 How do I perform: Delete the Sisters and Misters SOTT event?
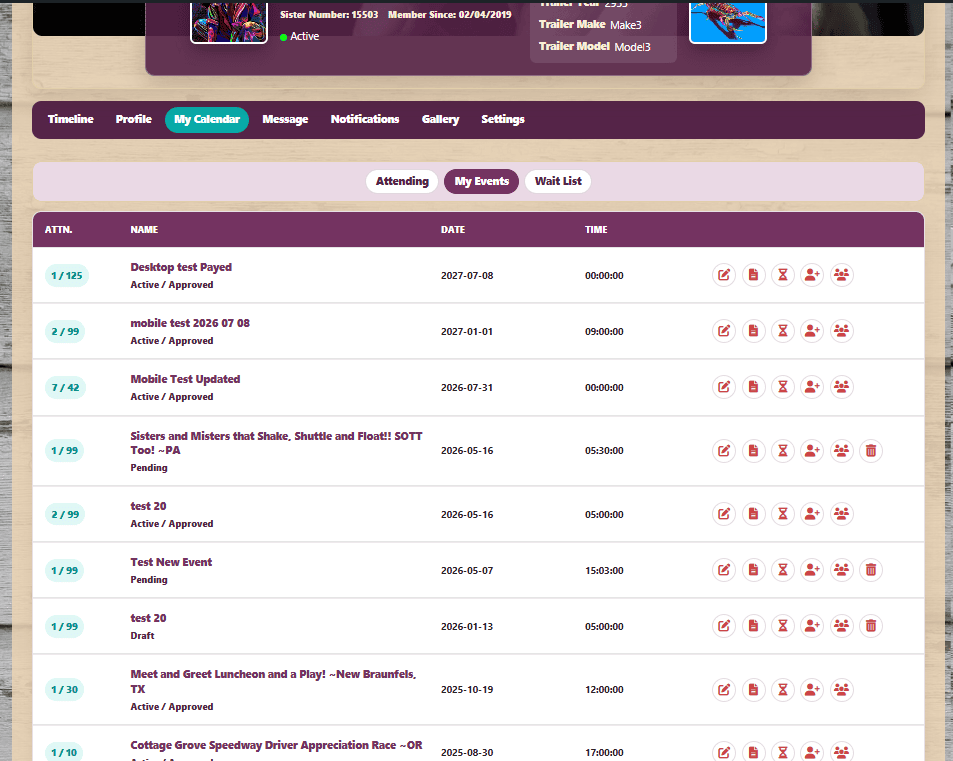[871, 451]
